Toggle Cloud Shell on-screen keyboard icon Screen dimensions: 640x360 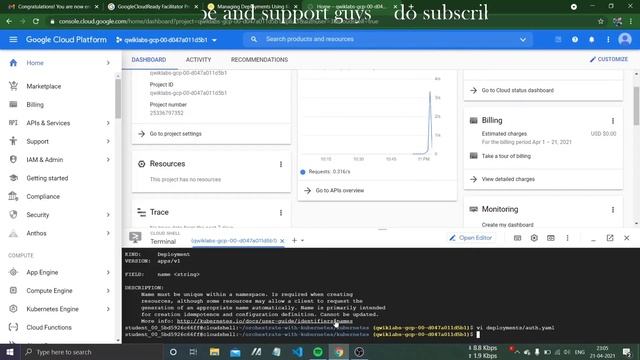point(517,238)
